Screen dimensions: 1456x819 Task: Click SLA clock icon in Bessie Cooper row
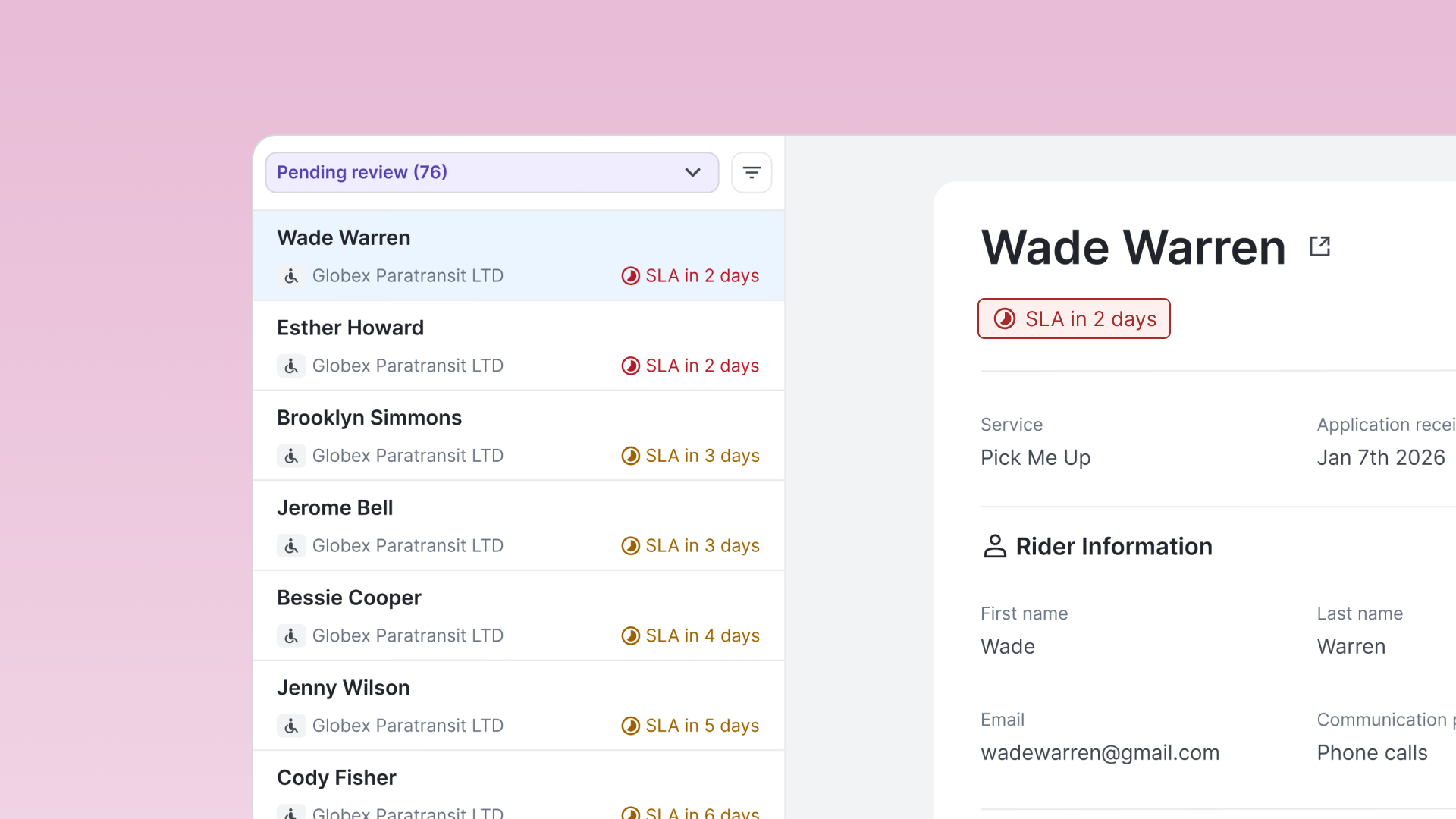pos(630,635)
